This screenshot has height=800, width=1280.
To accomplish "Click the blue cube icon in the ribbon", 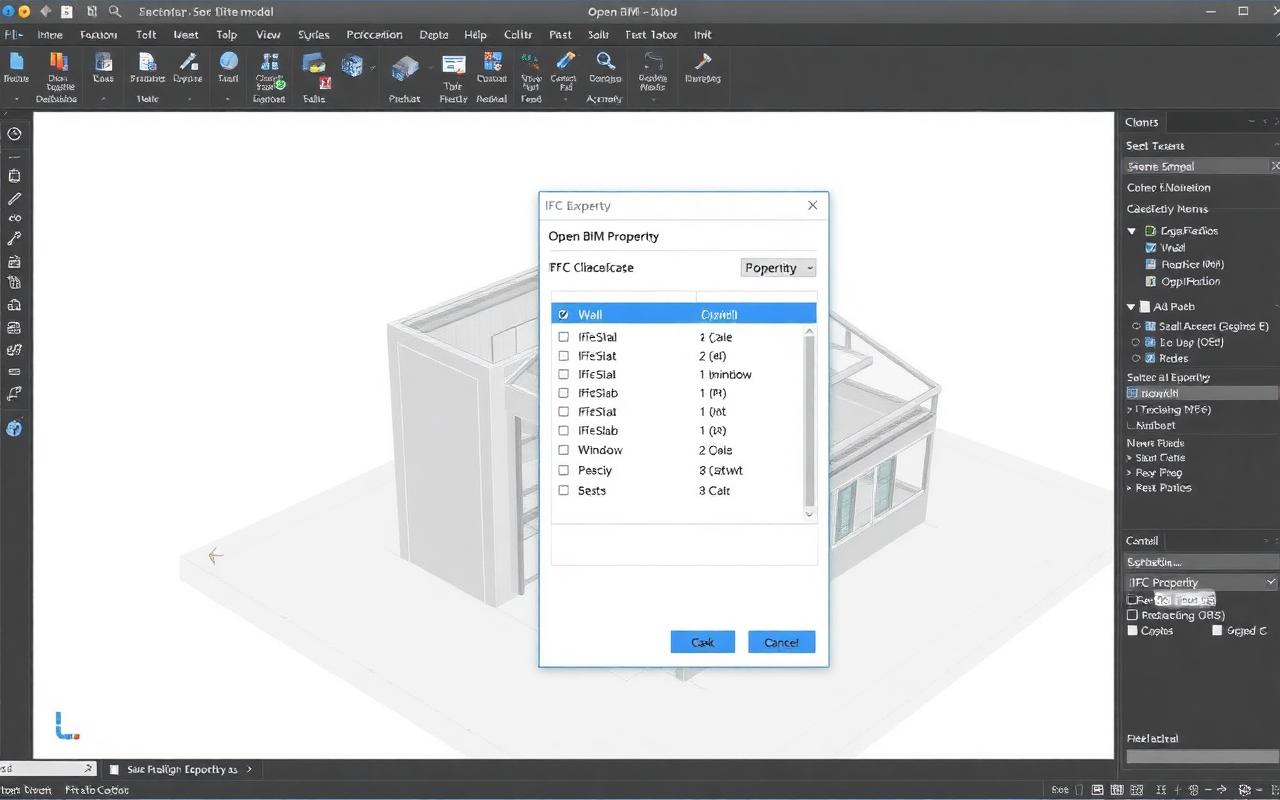I will [x=352, y=66].
